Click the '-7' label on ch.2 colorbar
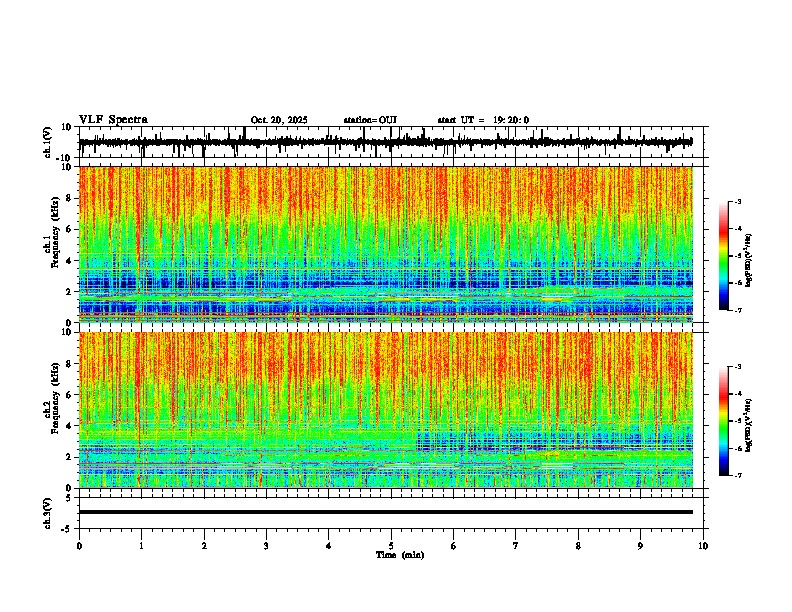Viewport: 792px width, 612px height. (x=738, y=475)
